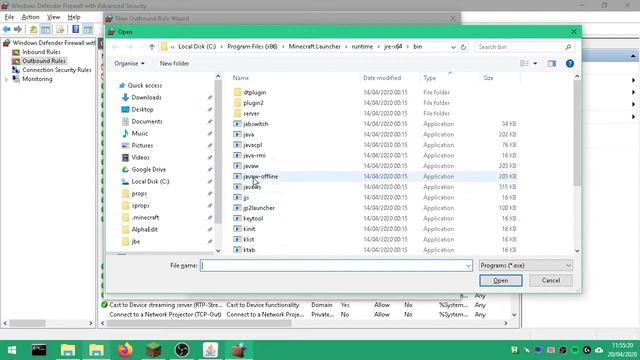Viewport: 640px width, 360px height.
Task: Open View menu in Firewall window
Action: [x=53, y=17]
